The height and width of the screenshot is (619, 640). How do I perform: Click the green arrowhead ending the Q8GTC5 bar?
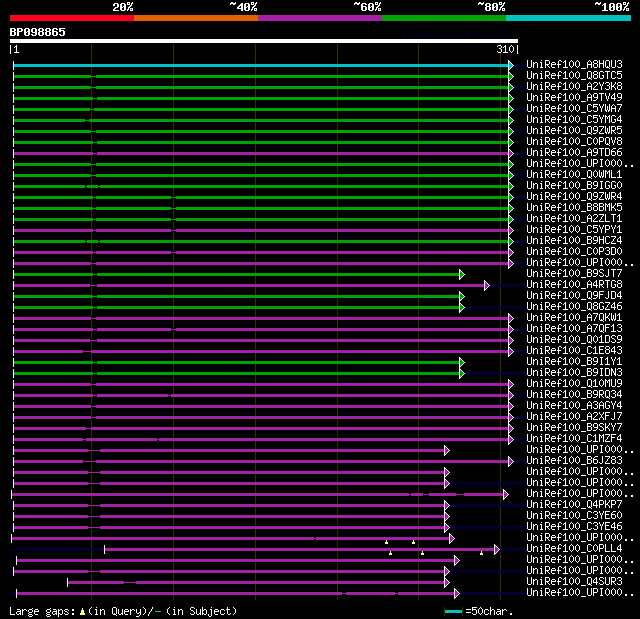point(511,76)
